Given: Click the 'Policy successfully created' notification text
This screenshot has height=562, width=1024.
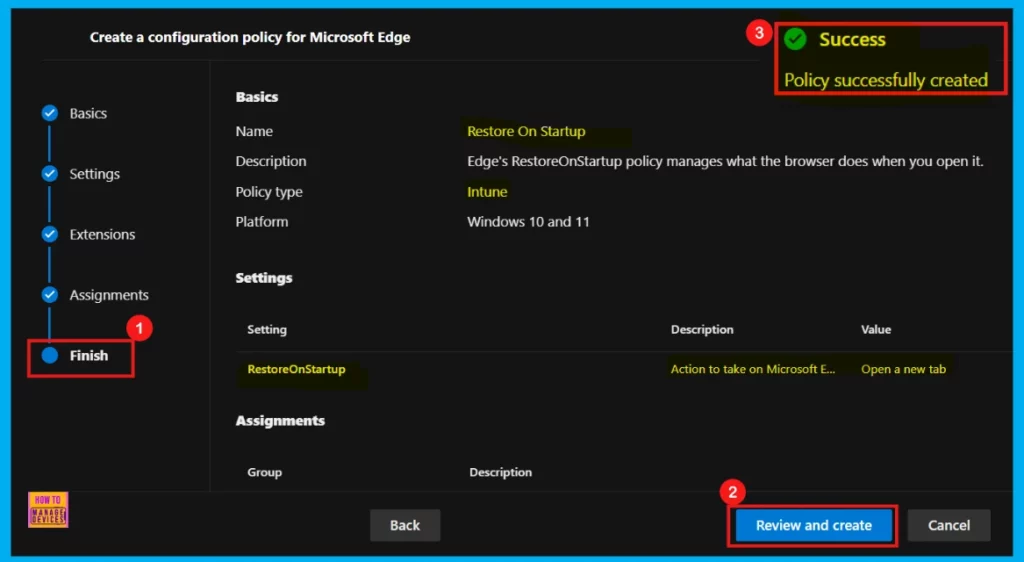Looking at the screenshot, I should click(x=886, y=80).
